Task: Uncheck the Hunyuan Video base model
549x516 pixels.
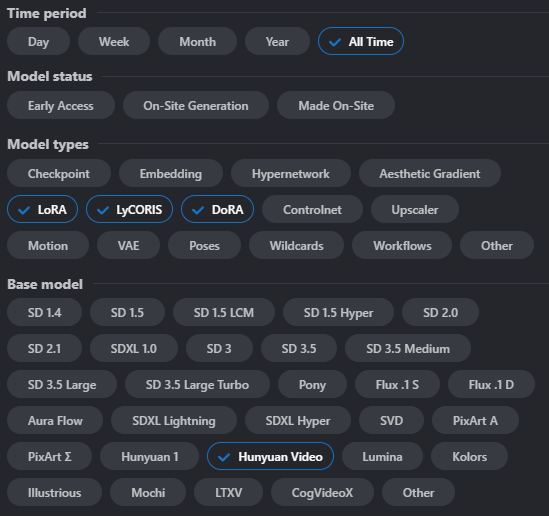Action: [x=270, y=456]
